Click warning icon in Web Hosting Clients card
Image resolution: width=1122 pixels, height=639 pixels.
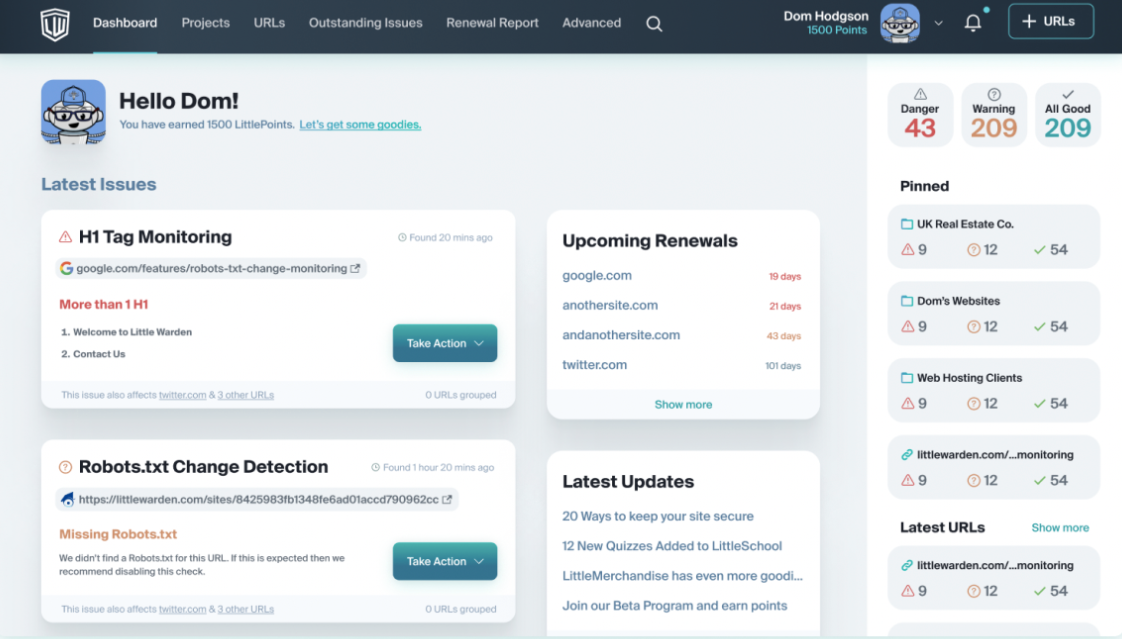click(973, 404)
